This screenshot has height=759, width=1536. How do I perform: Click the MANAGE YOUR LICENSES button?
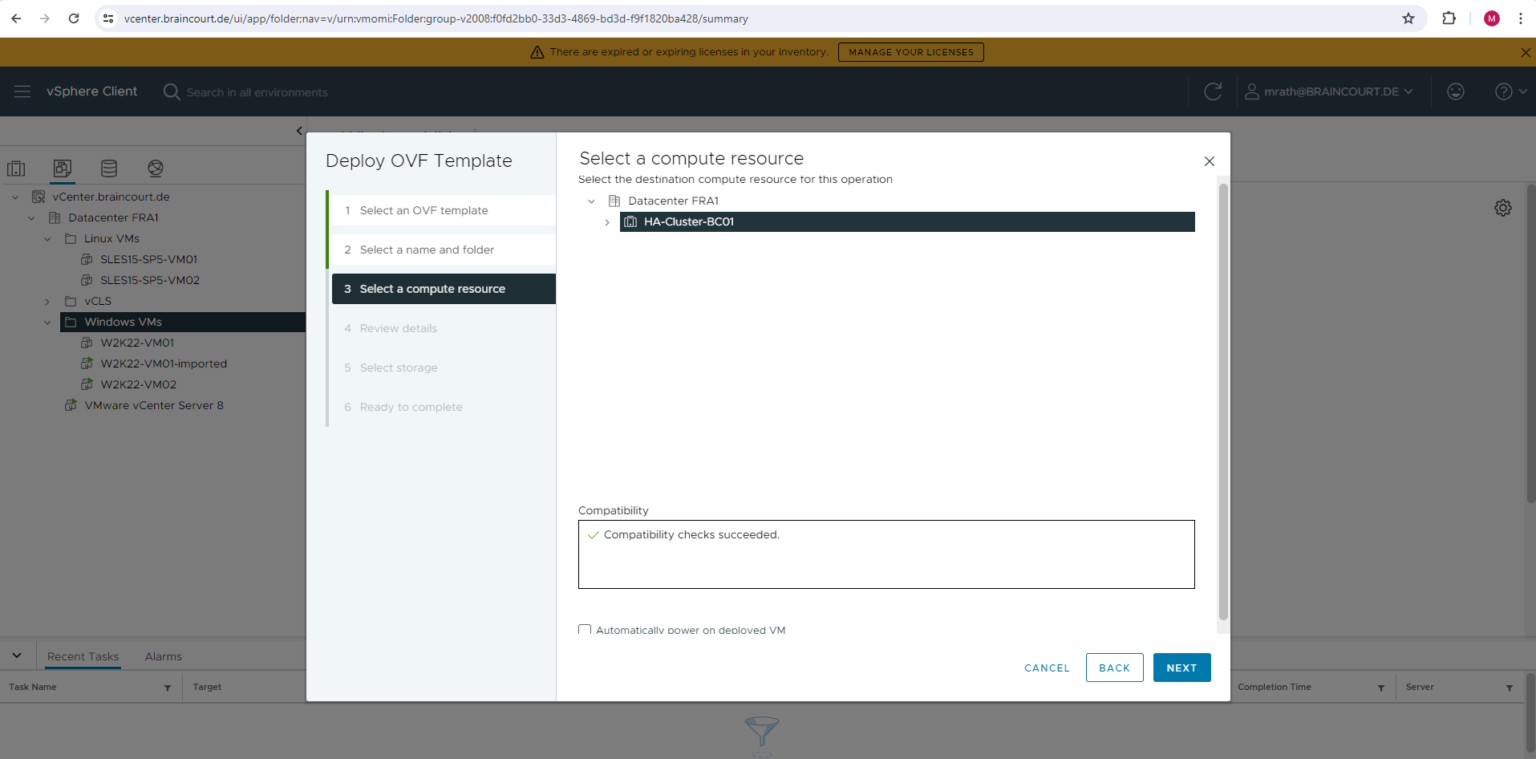pyautogui.click(x=910, y=51)
